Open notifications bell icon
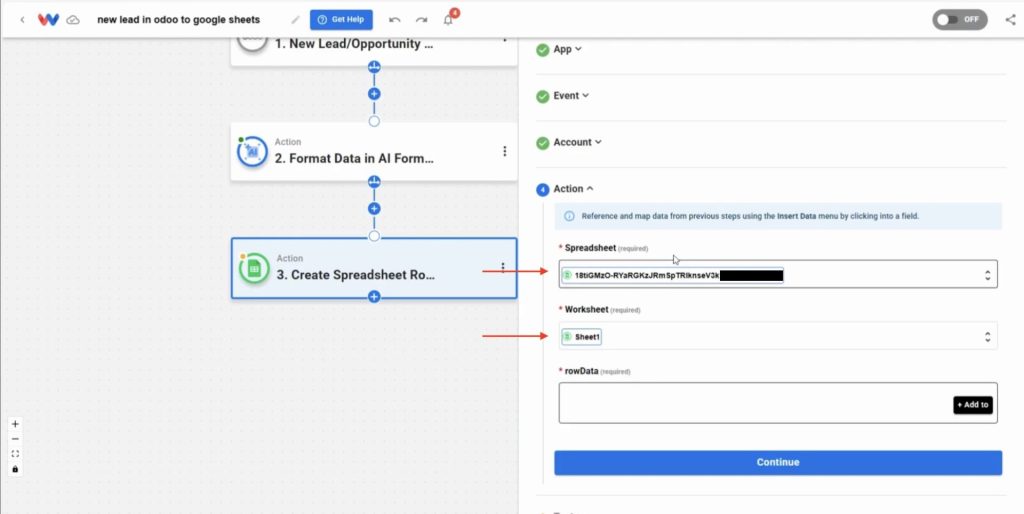Image resolution: width=1024 pixels, height=514 pixels. click(x=448, y=20)
